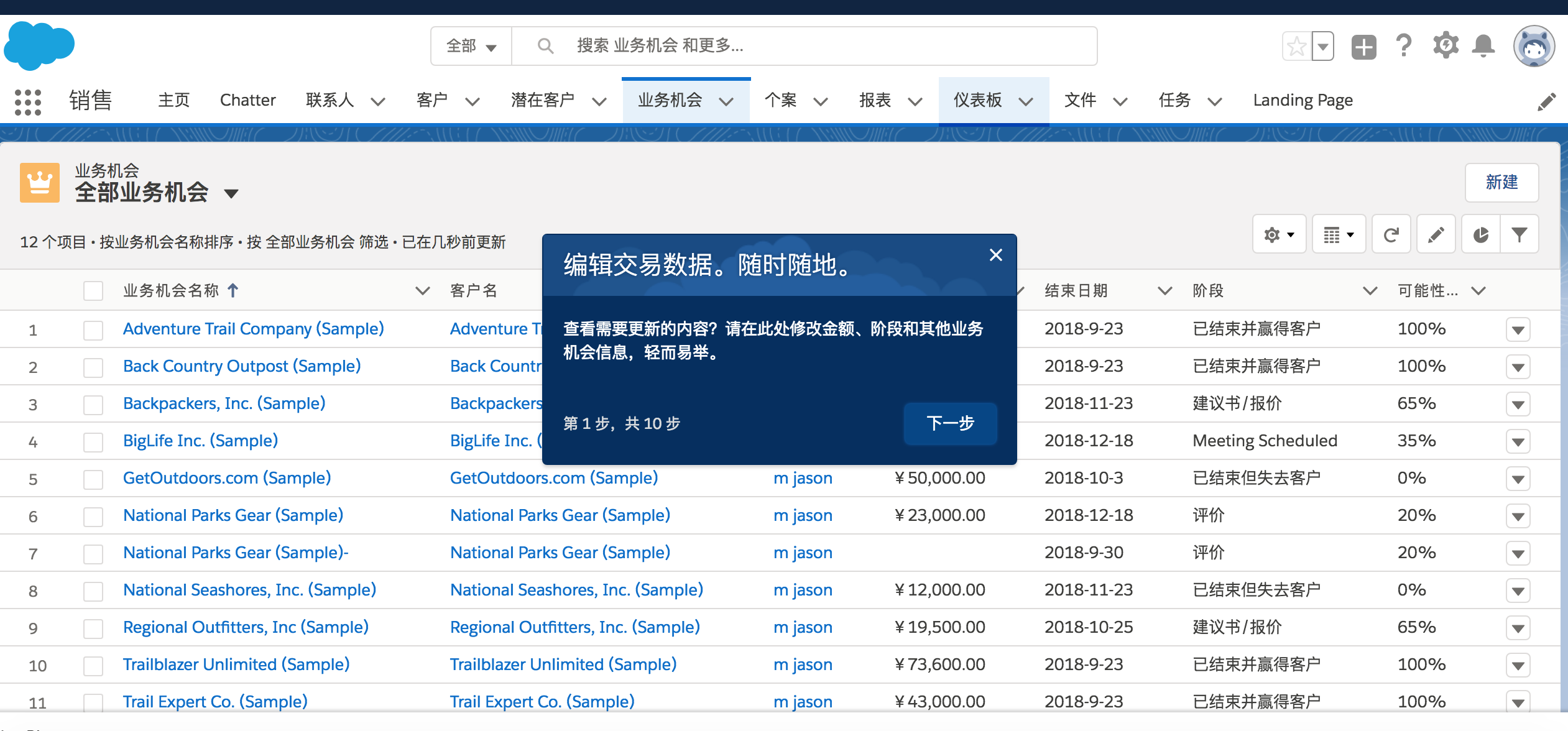The height and width of the screenshot is (731, 1568).
Task: Open the Chatter tab
Action: pyautogui.click(x=247, y=100)
